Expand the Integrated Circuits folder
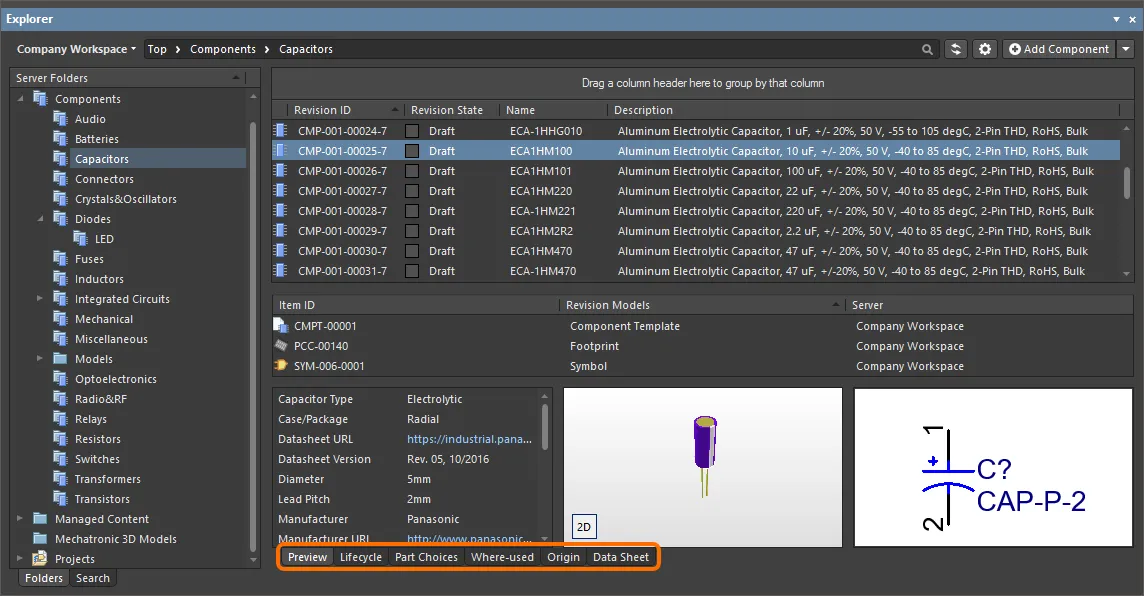This screenshot has width=1144, height=596. point(40,299)
